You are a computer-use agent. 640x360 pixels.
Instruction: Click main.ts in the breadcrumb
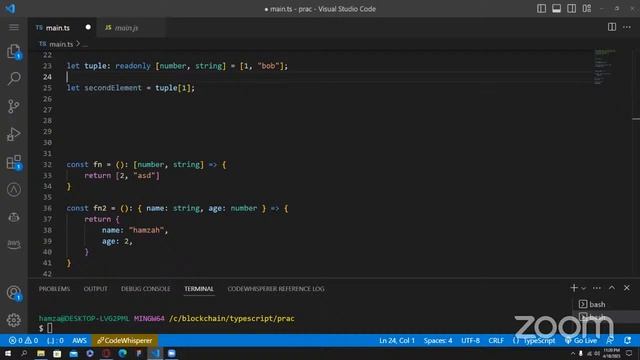61,44
